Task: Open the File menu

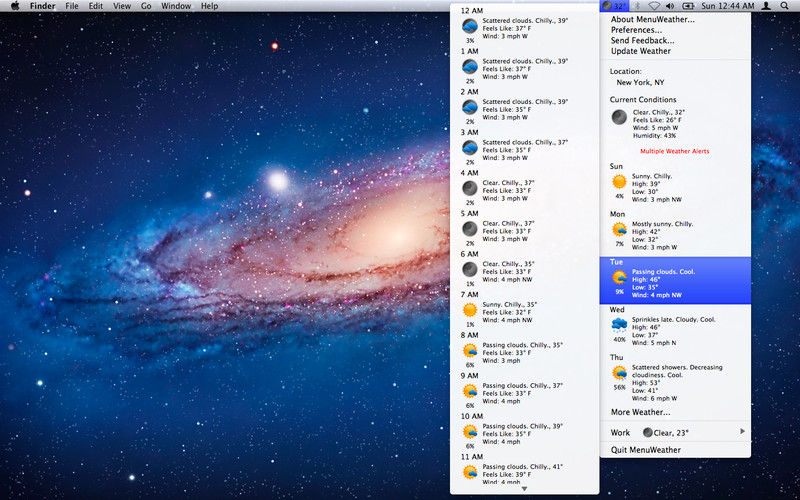Action: tap(72, 6)
